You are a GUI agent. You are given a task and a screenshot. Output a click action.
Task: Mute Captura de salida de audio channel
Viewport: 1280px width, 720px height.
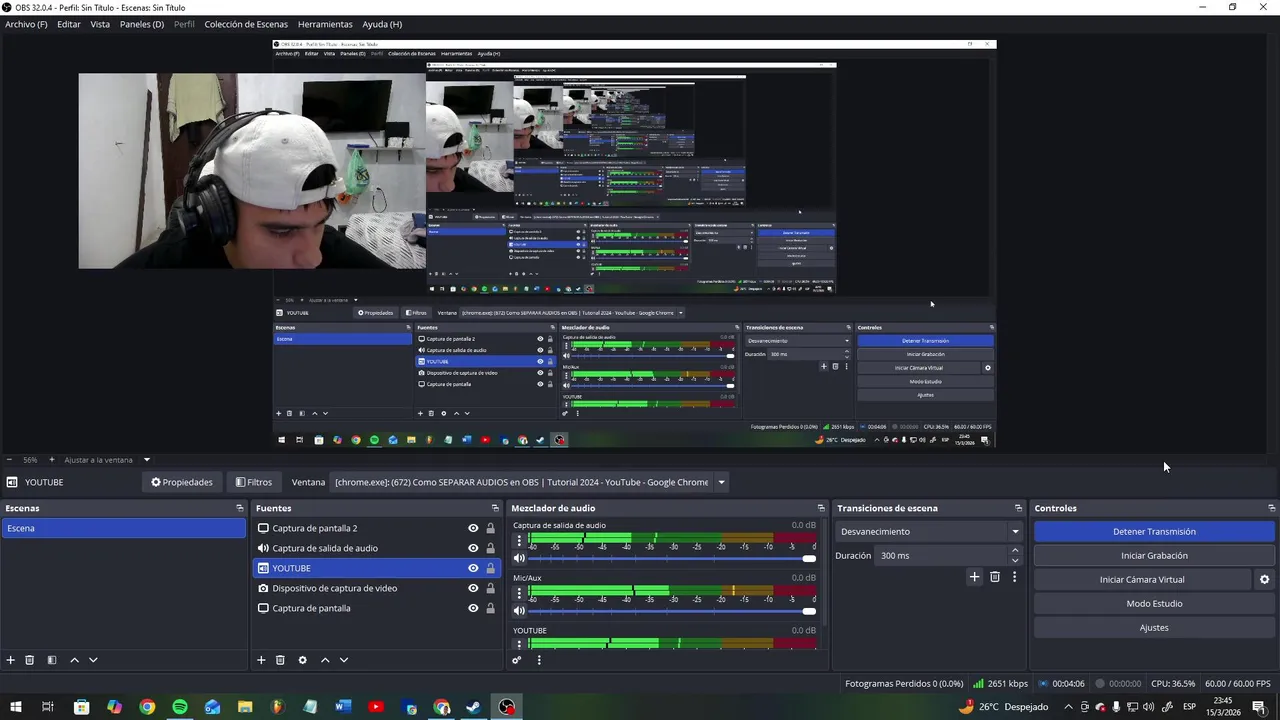tap(519, 558)
